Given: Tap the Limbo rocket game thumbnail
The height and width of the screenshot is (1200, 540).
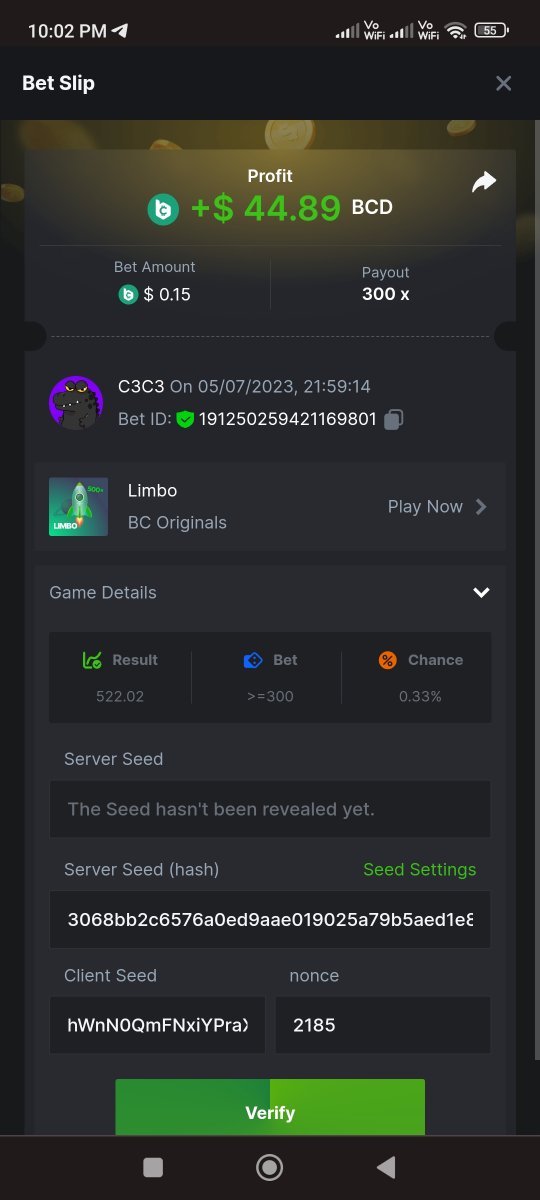Looking at the screenshot, I should [x=78, y=507].
